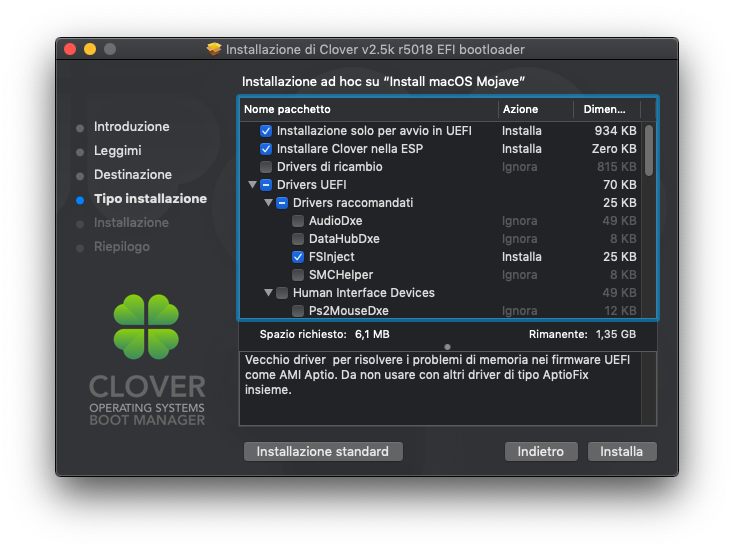Click the Installazione standard button

(x=323, y=451)
